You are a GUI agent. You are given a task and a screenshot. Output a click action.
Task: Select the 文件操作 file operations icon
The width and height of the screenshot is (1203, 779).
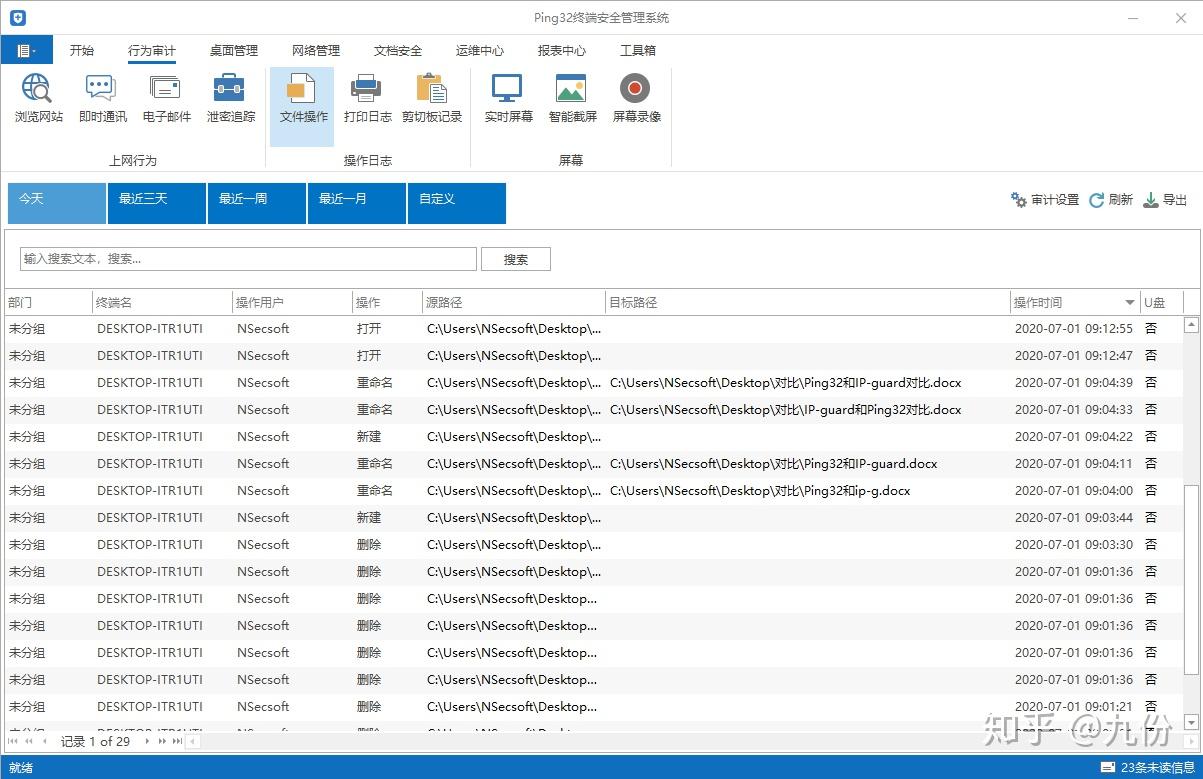point(301,100)
